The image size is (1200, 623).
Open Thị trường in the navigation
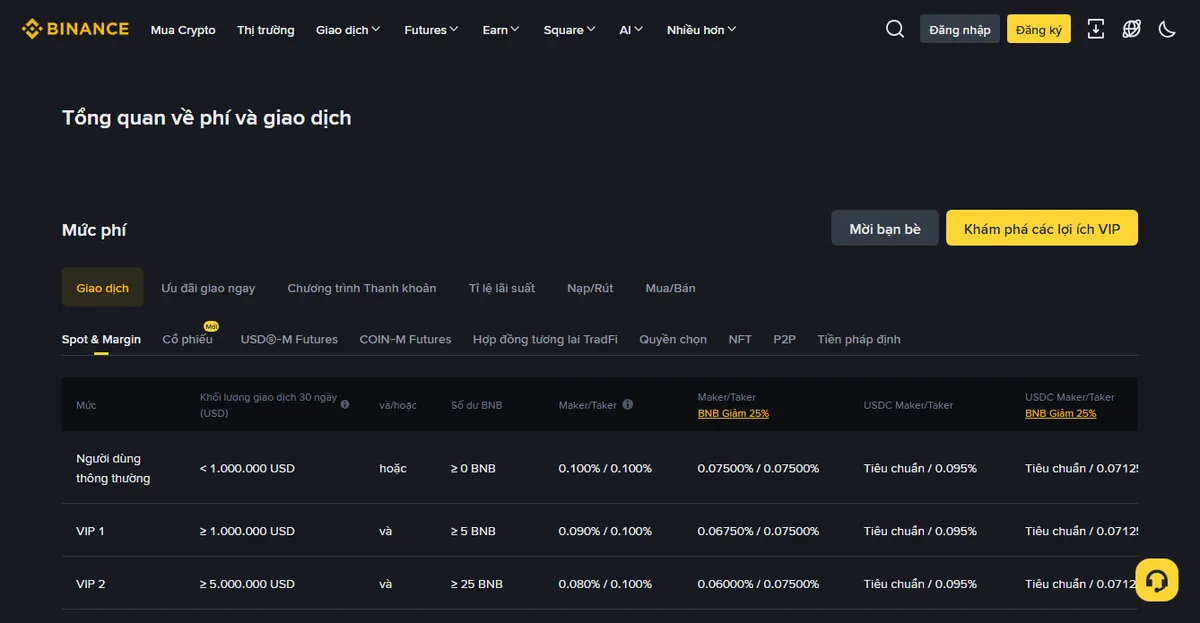266,30
